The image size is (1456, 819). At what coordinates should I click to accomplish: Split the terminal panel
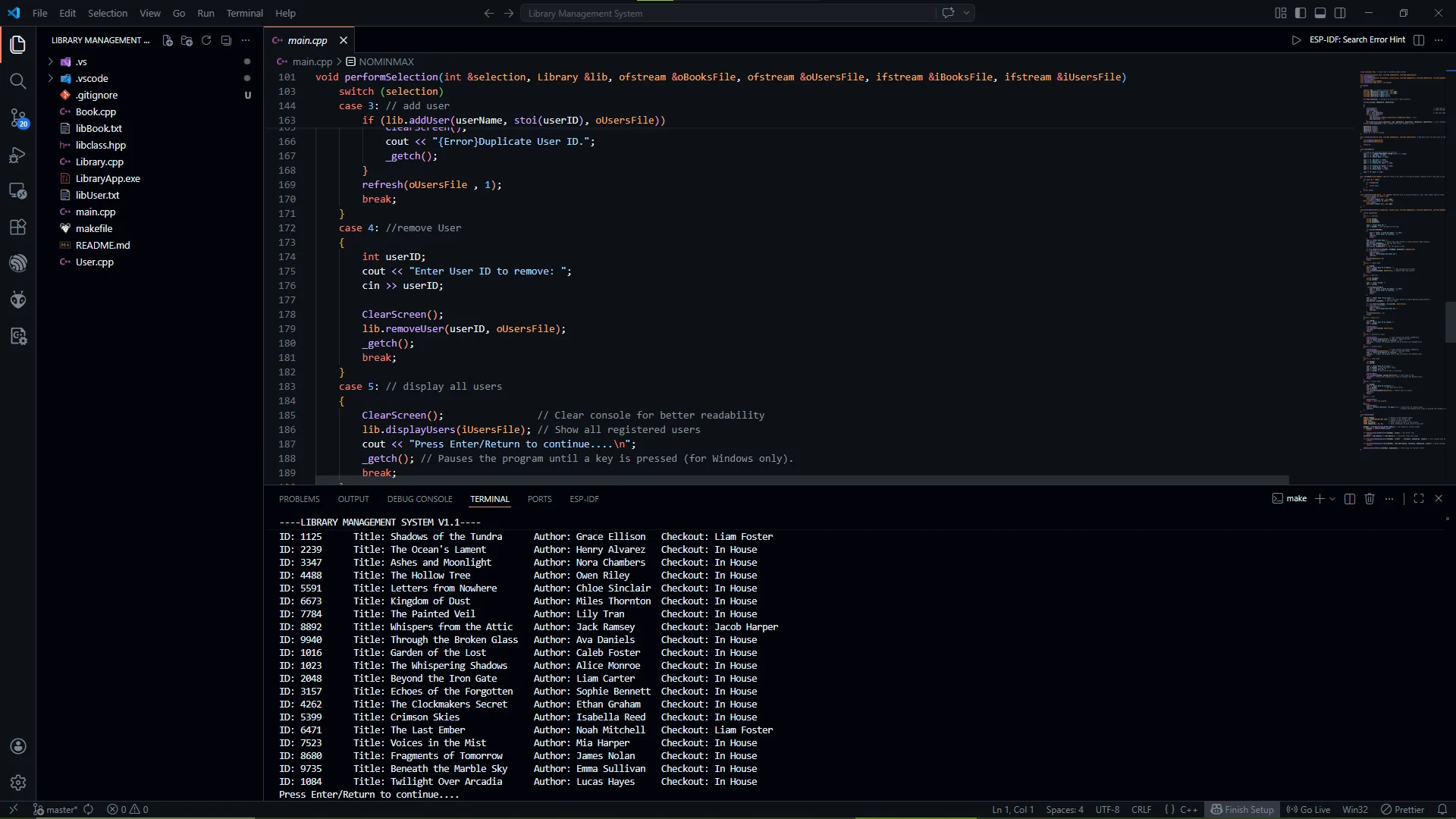tap(1350, 498)
